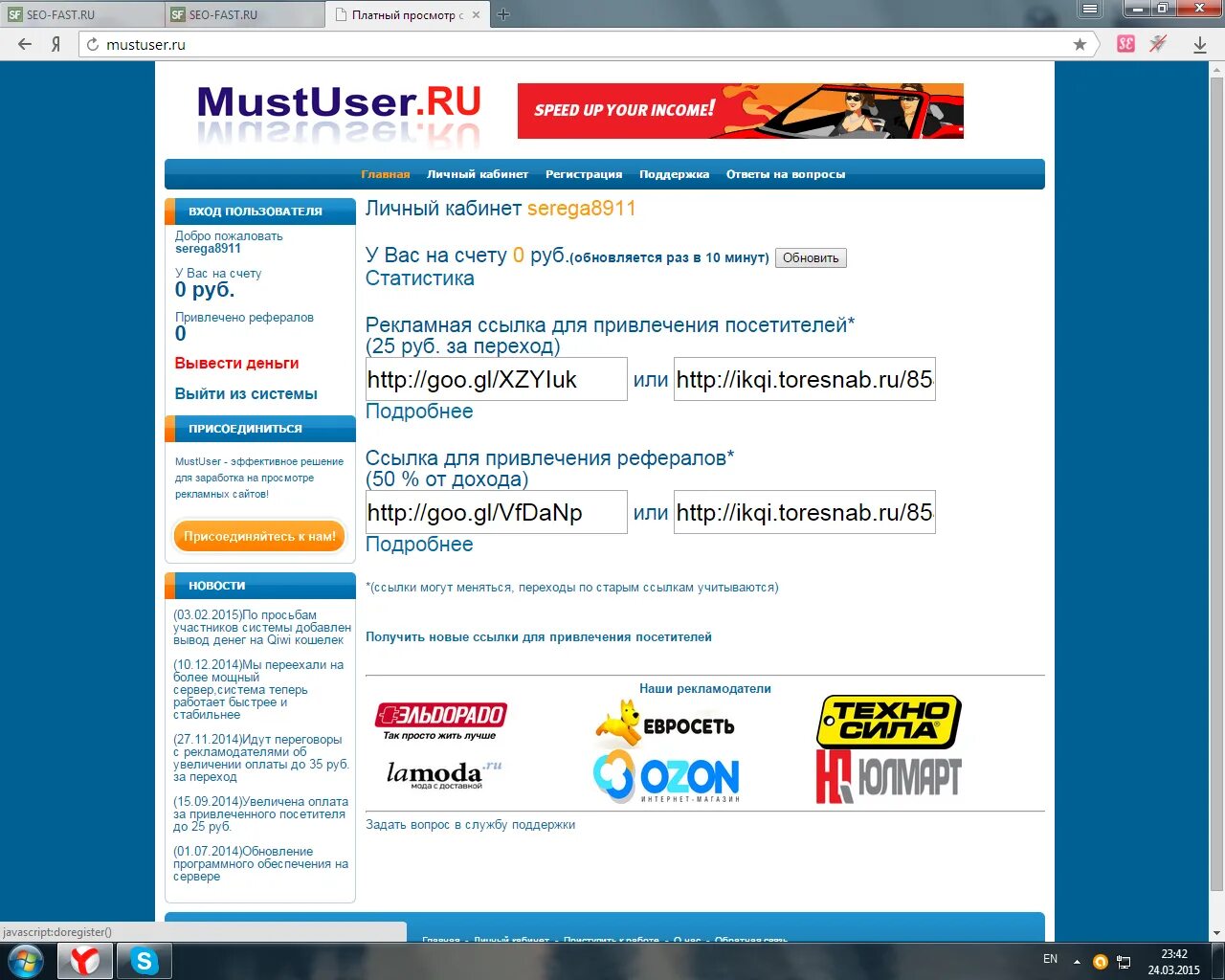Open the 10.12.2014 server move news
Viewport: 1225px width, 980px height.
pos(258,690)
